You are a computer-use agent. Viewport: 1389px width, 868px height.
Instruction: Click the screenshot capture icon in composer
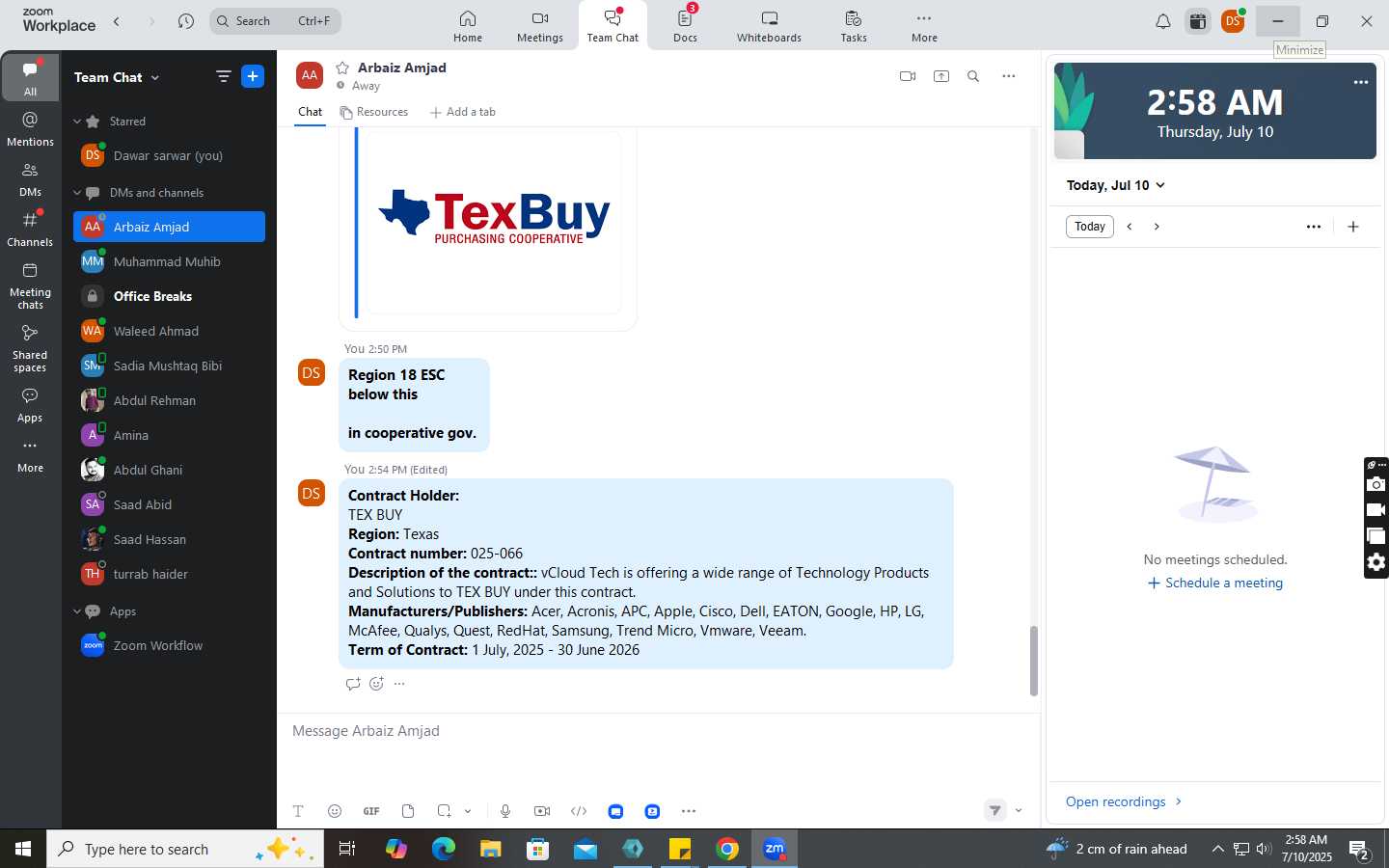coord(444,811)
